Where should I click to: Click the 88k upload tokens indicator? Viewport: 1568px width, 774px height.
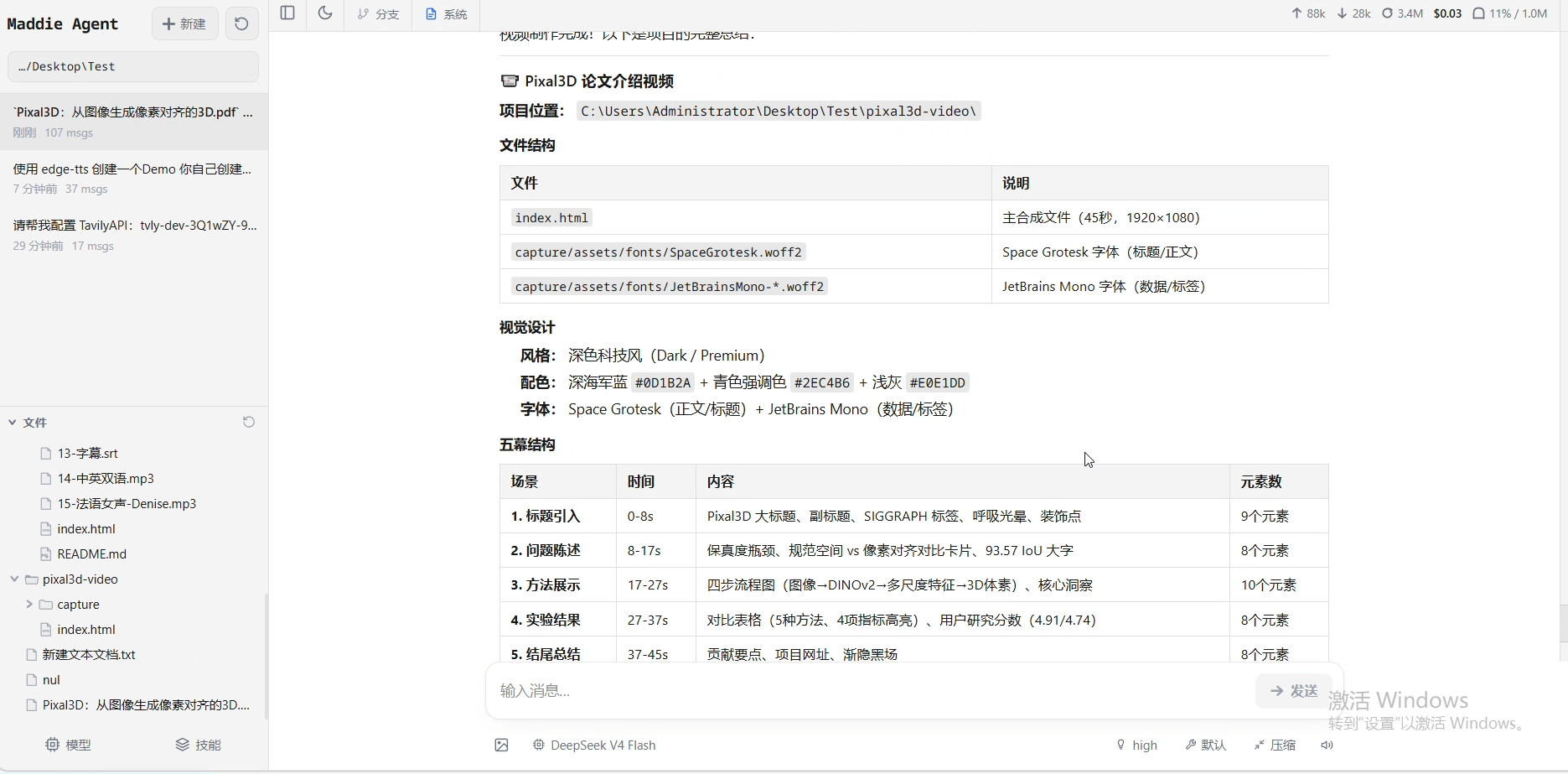1308,13
